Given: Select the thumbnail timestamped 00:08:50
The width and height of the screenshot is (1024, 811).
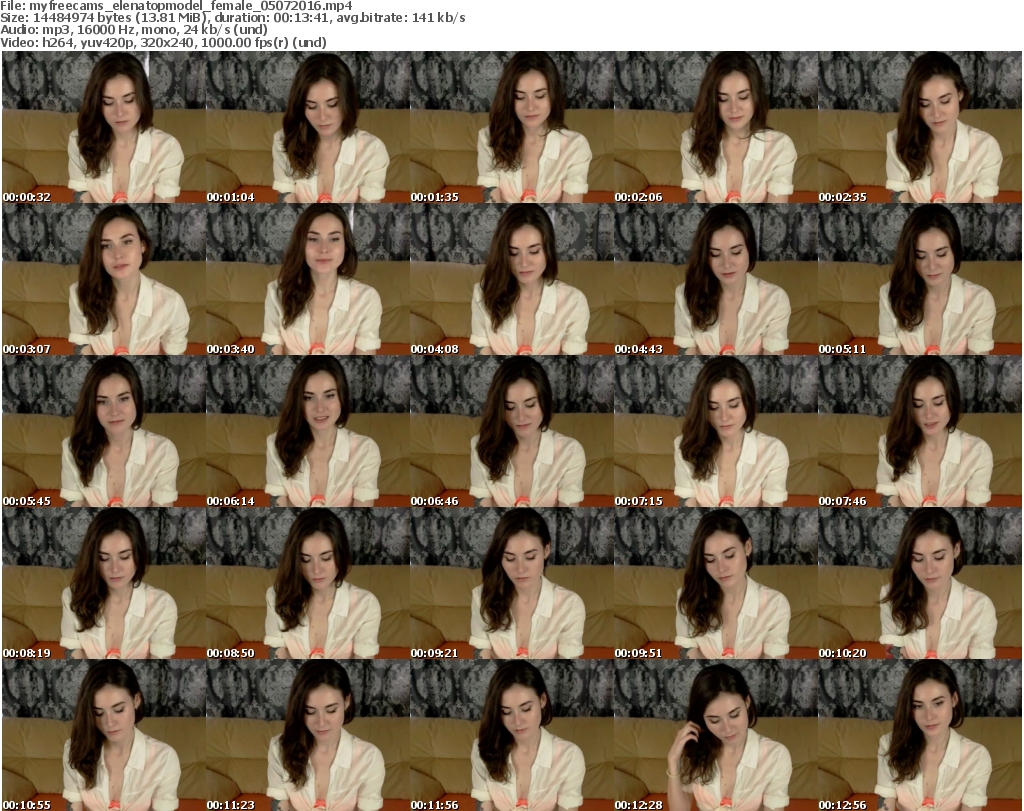Looking at the screenshot, I should [308, 583].
